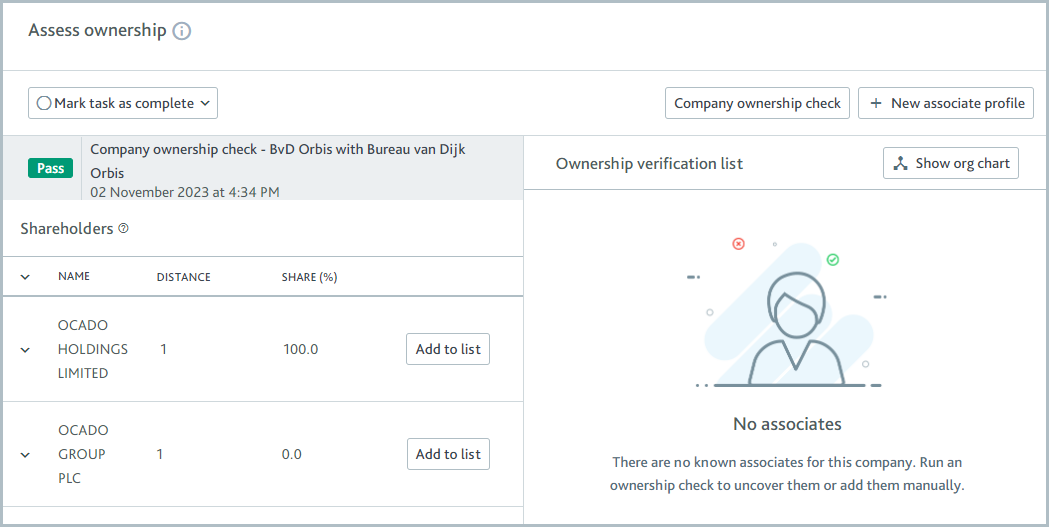The image size is (1049, 527).
Task: Sort by the SHARE (%) column header
Action: [x=309, y=277]
